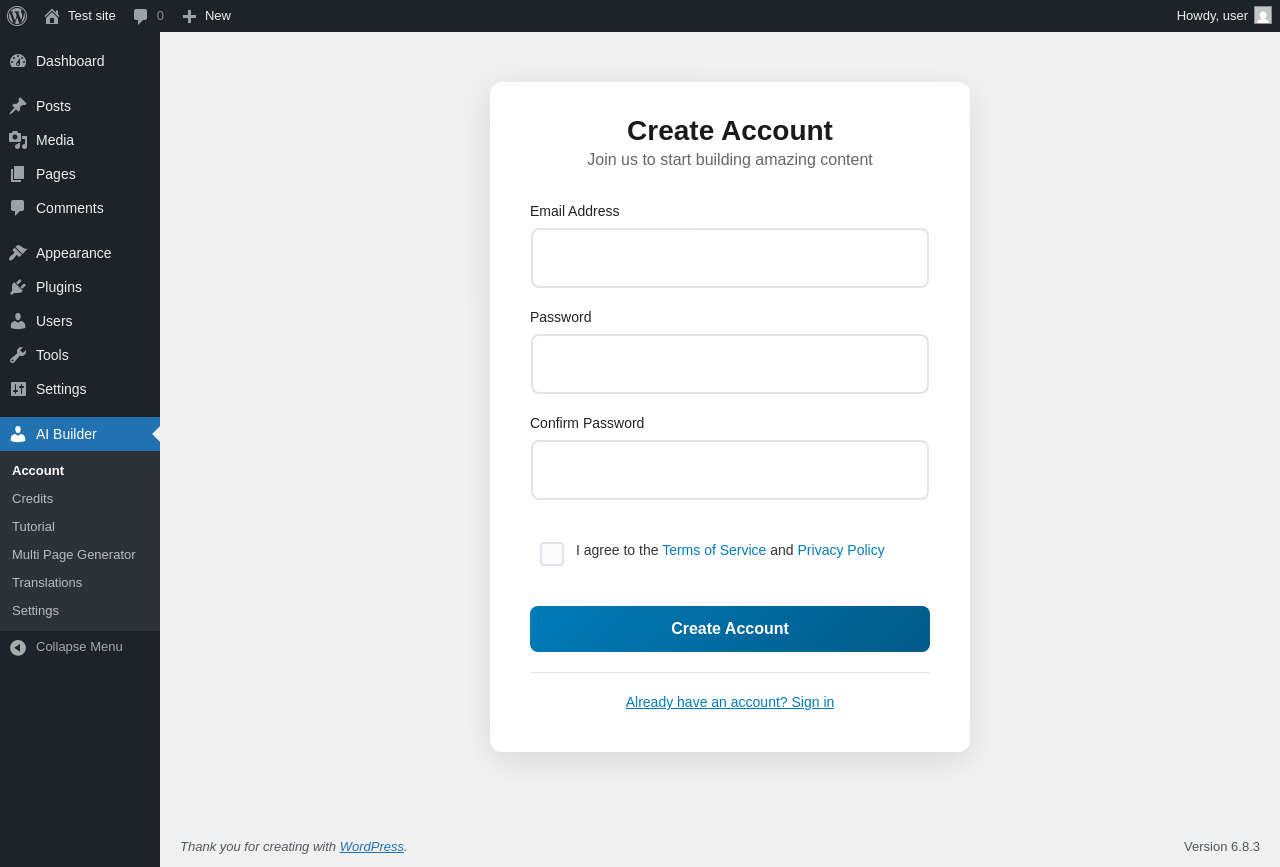
Task: Focus the Email Address input field
Action: [x=730, y=258]
